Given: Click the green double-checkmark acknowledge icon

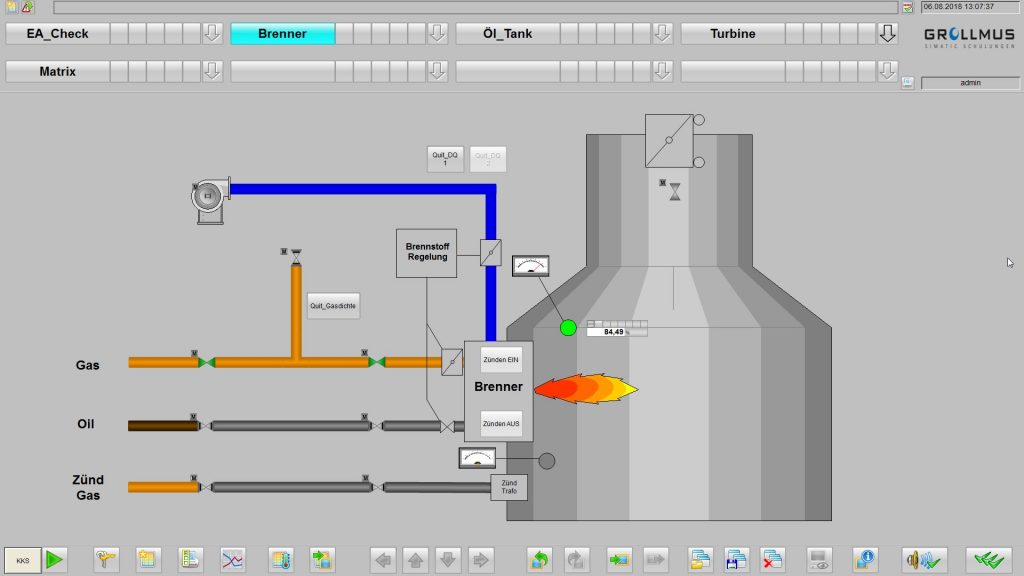Looking at the screenshot, I should click(x=988, y=560).
